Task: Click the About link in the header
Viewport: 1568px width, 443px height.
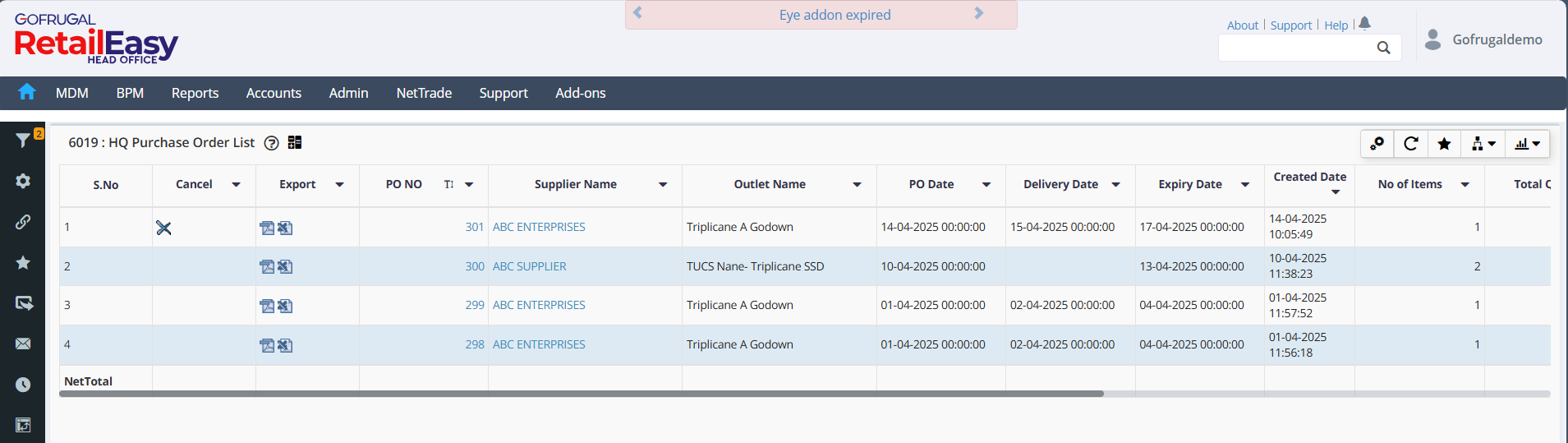Action: pyautogui.click(x=1242, y=25)
